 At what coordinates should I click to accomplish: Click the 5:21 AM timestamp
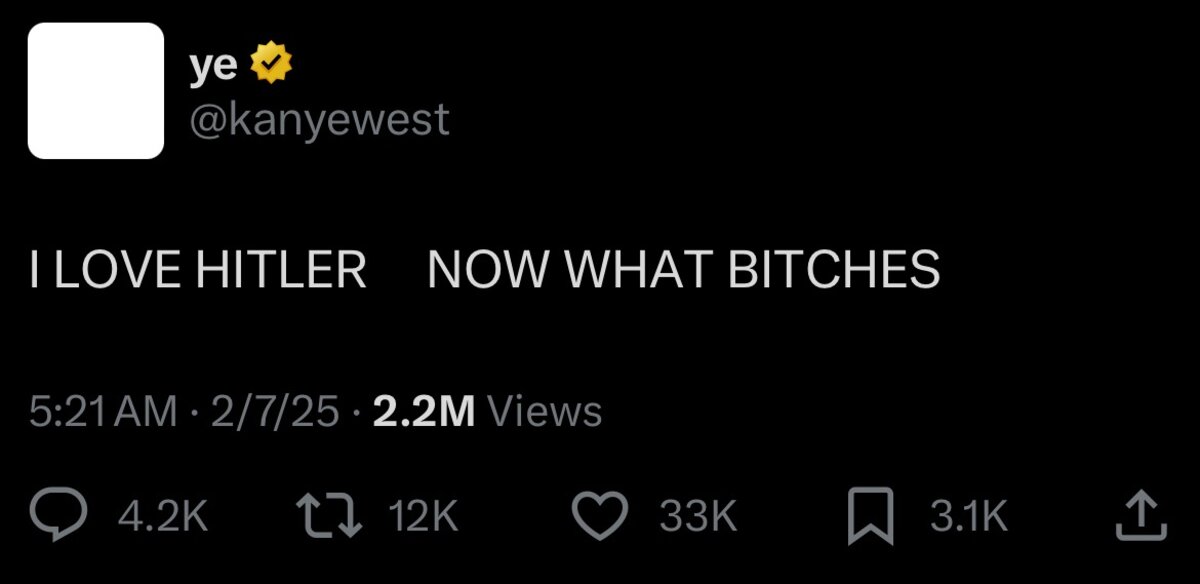tap(103, 412)
